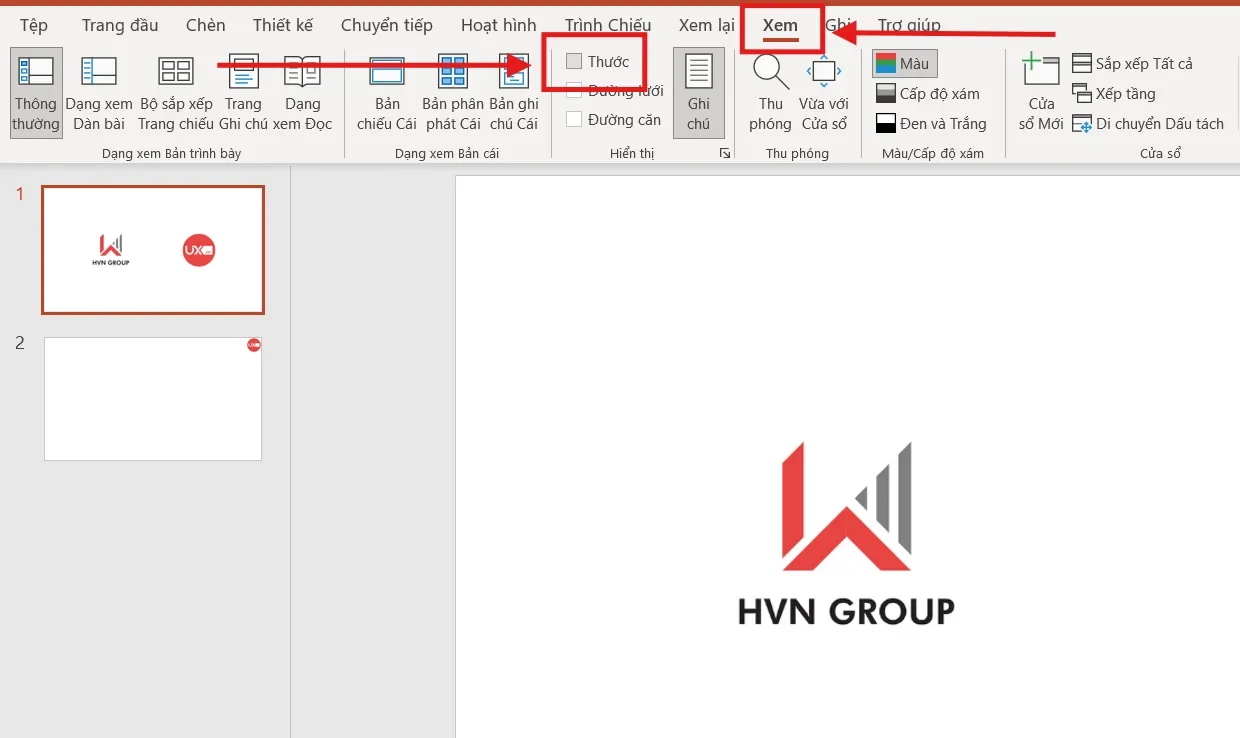Open the Tệp file tab
1240x738 pixels.
click(x=34, y=25)
